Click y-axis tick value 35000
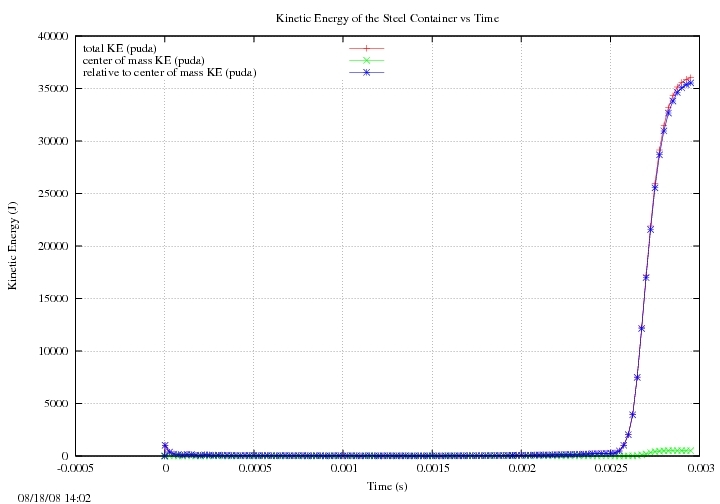This screenshot has height=504, width=720. (x=53, y=88)
